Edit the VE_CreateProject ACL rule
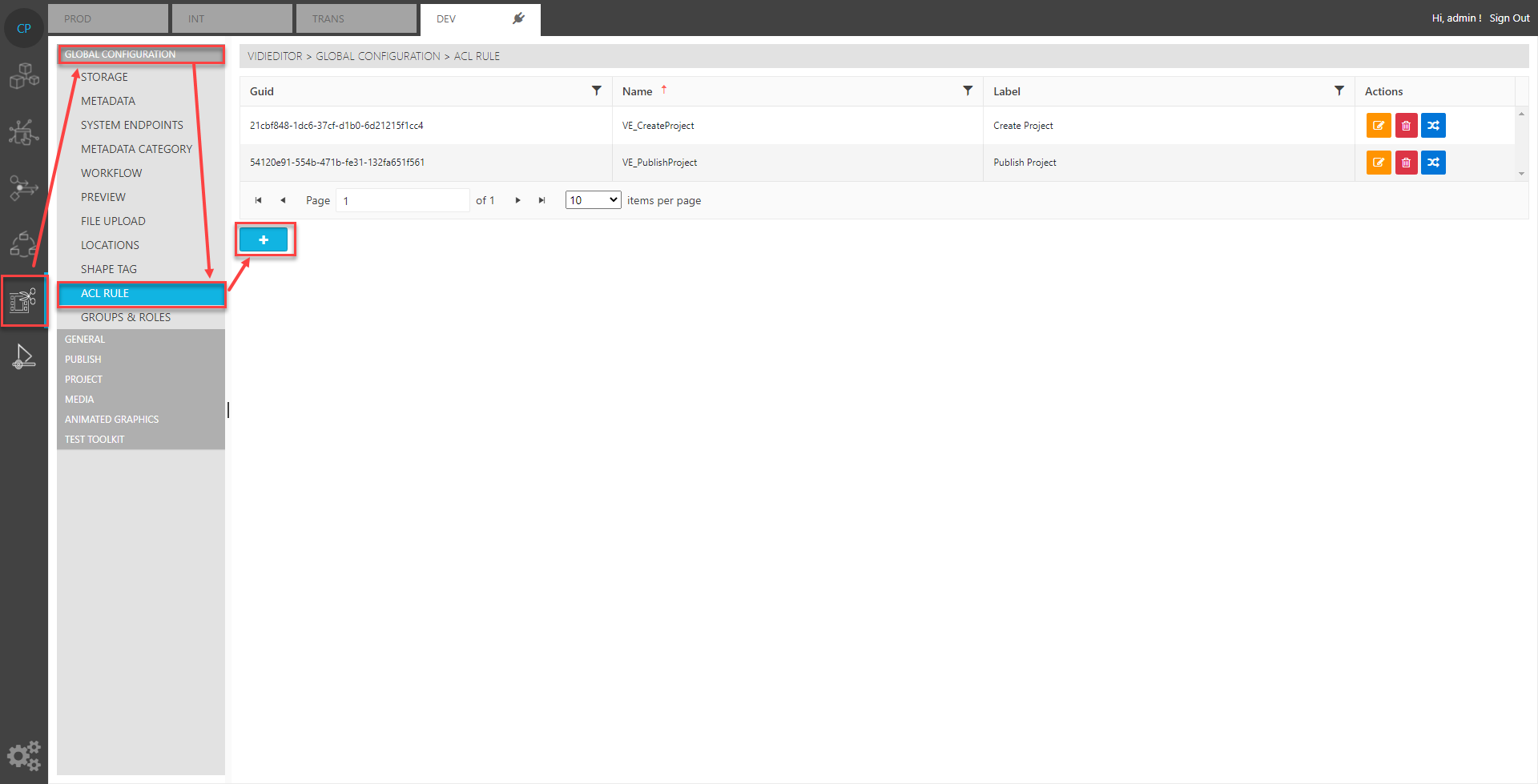Image resolution: width=1538 pixels, height=784 pixels. [1378, 126]
